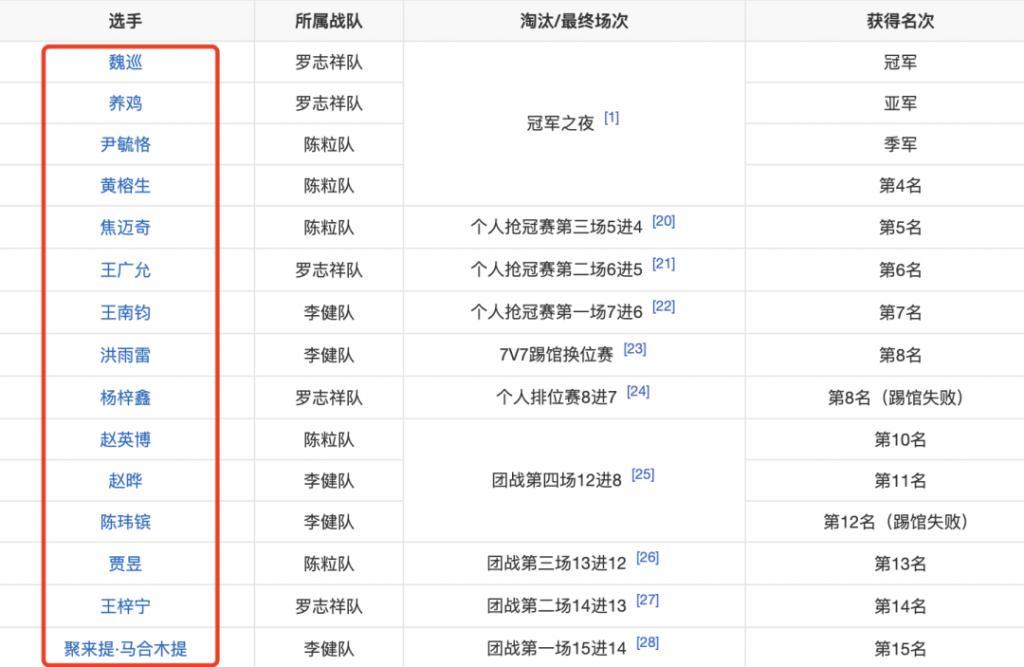This screenshot has height=667, width=1024.
Task: Click the 王广允 name link
Action: (x=126, y=270)
